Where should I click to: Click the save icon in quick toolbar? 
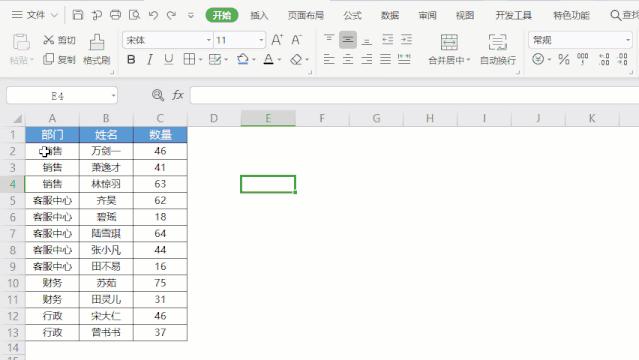pyautogui.click(x=77, y=15)
